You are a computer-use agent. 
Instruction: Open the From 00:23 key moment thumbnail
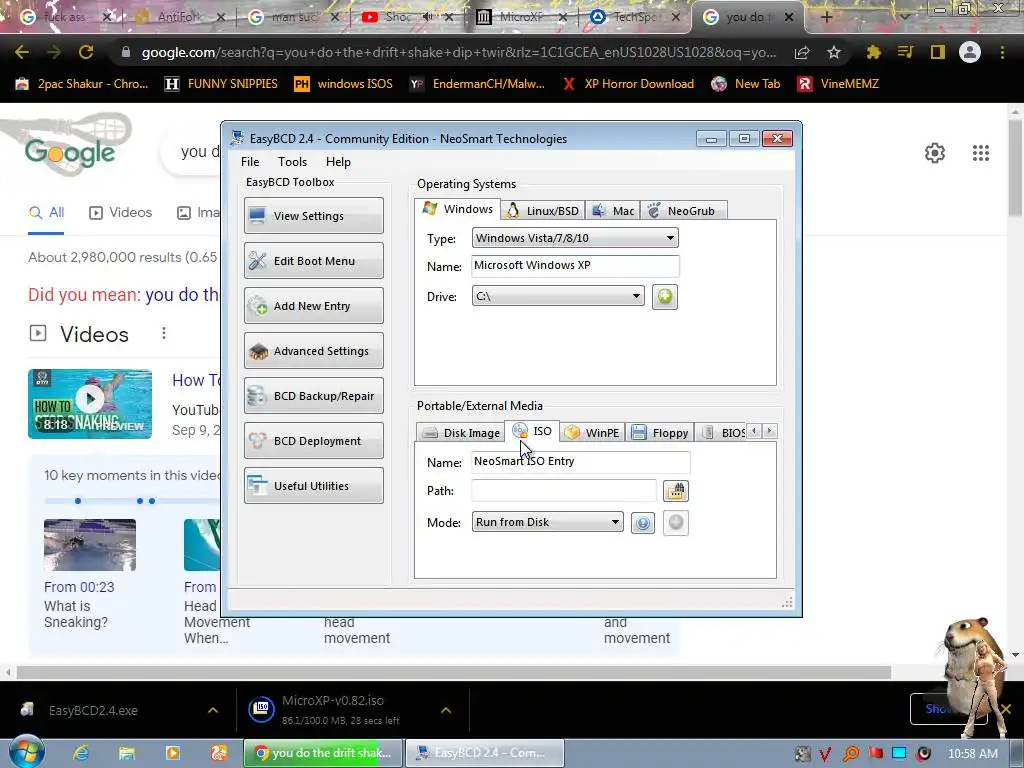[x=90, y=545]
